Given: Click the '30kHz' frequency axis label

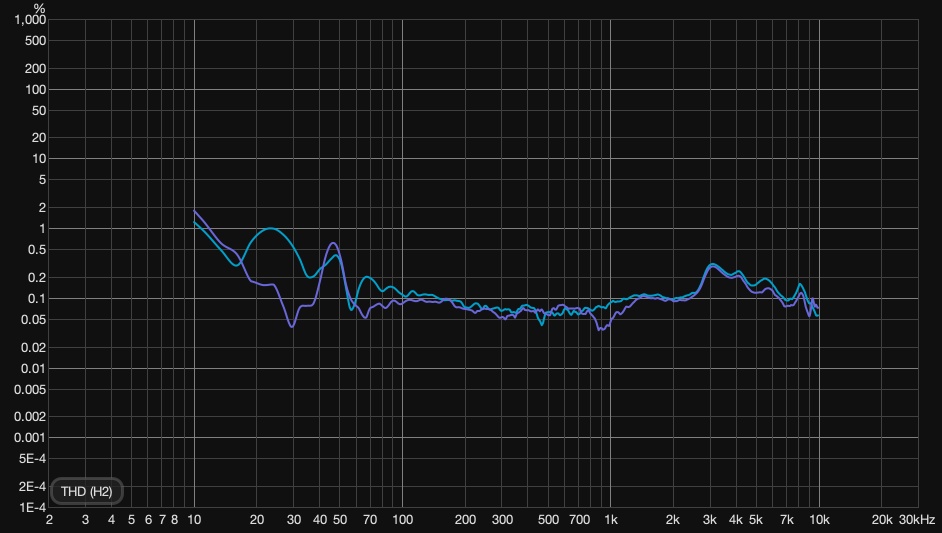Looking at the screenshot, I should coord(917,520).
